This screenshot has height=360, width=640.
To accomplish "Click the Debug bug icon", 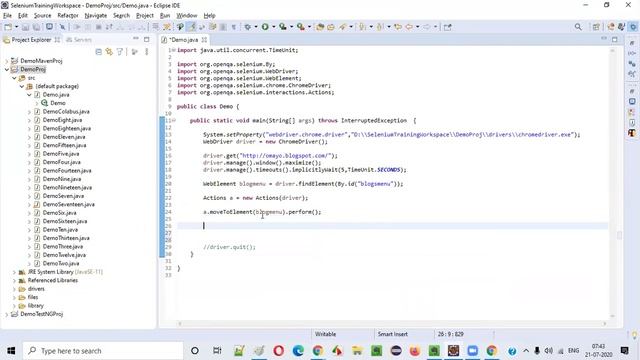I will coord(247,27).
